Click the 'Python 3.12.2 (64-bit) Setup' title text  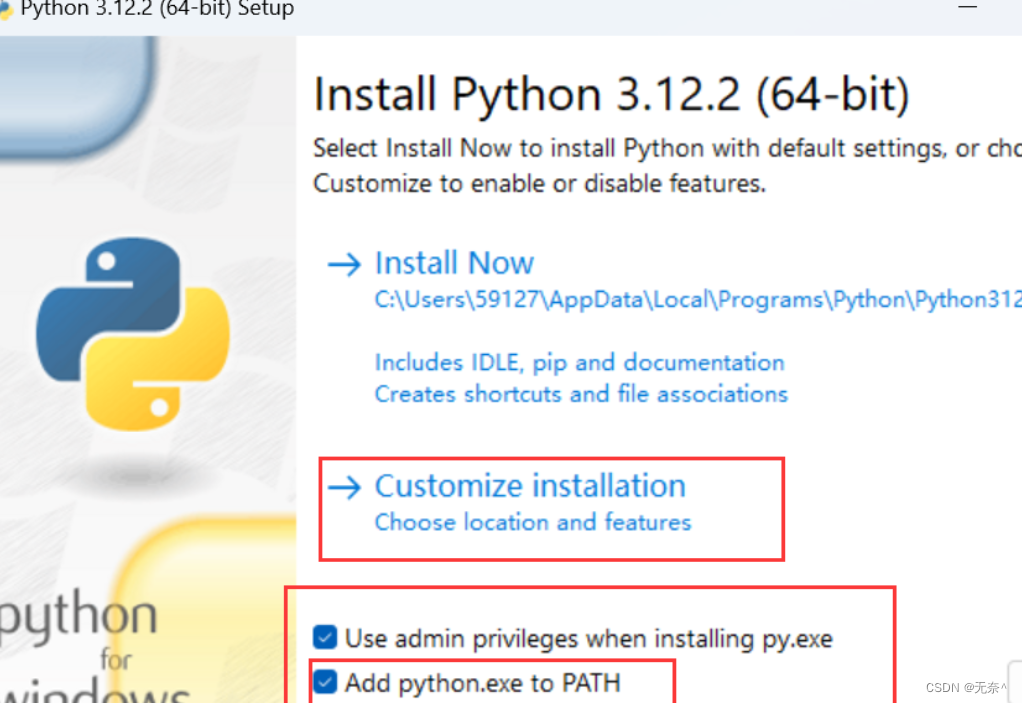pyautogui.click(x=157, y=9)
